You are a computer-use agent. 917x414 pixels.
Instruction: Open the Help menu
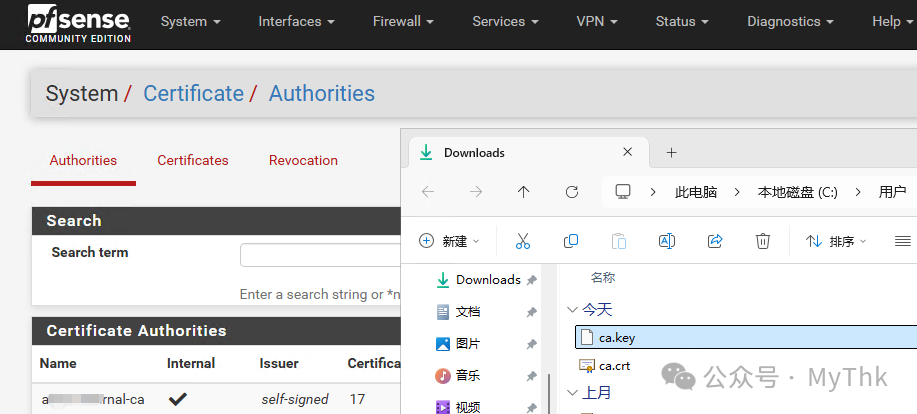click(x=892, y=22)
